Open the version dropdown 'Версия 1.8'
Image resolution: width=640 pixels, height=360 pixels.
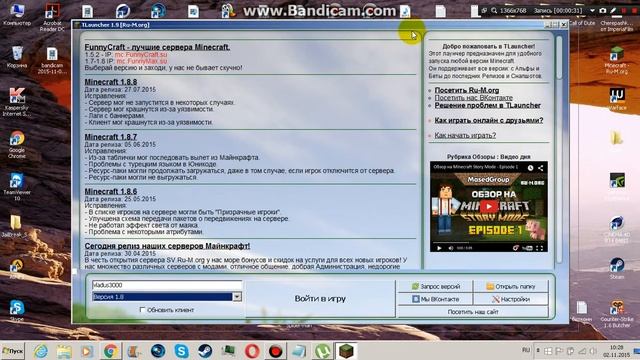tap(167, 297)
